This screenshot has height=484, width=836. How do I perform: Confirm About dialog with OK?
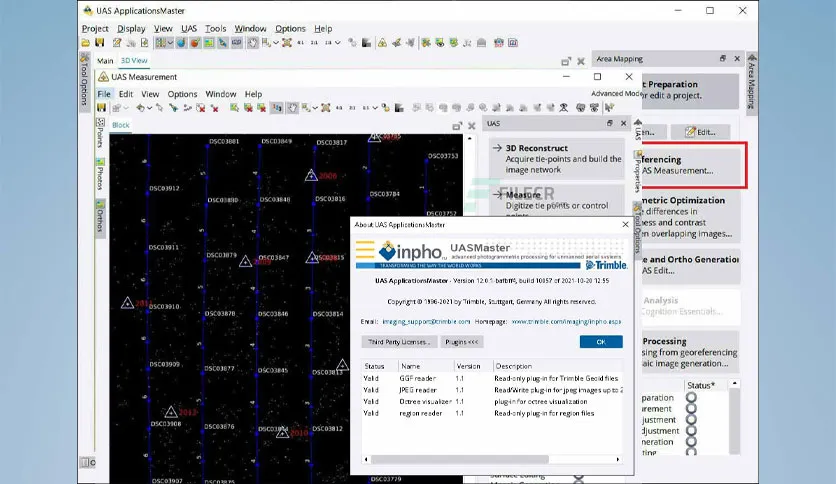point(601,342)
